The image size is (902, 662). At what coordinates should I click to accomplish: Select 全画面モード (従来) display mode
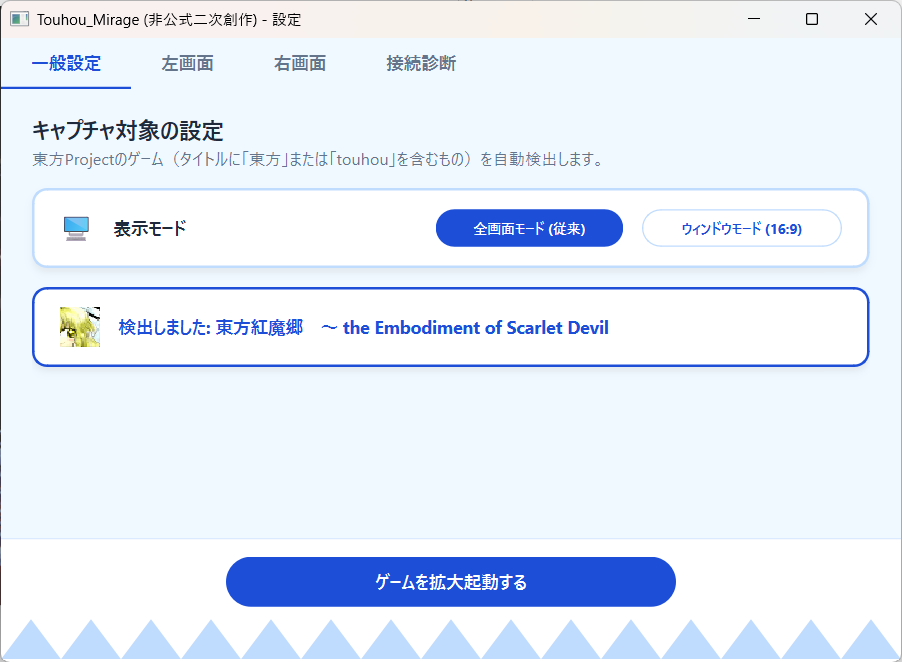529,228
